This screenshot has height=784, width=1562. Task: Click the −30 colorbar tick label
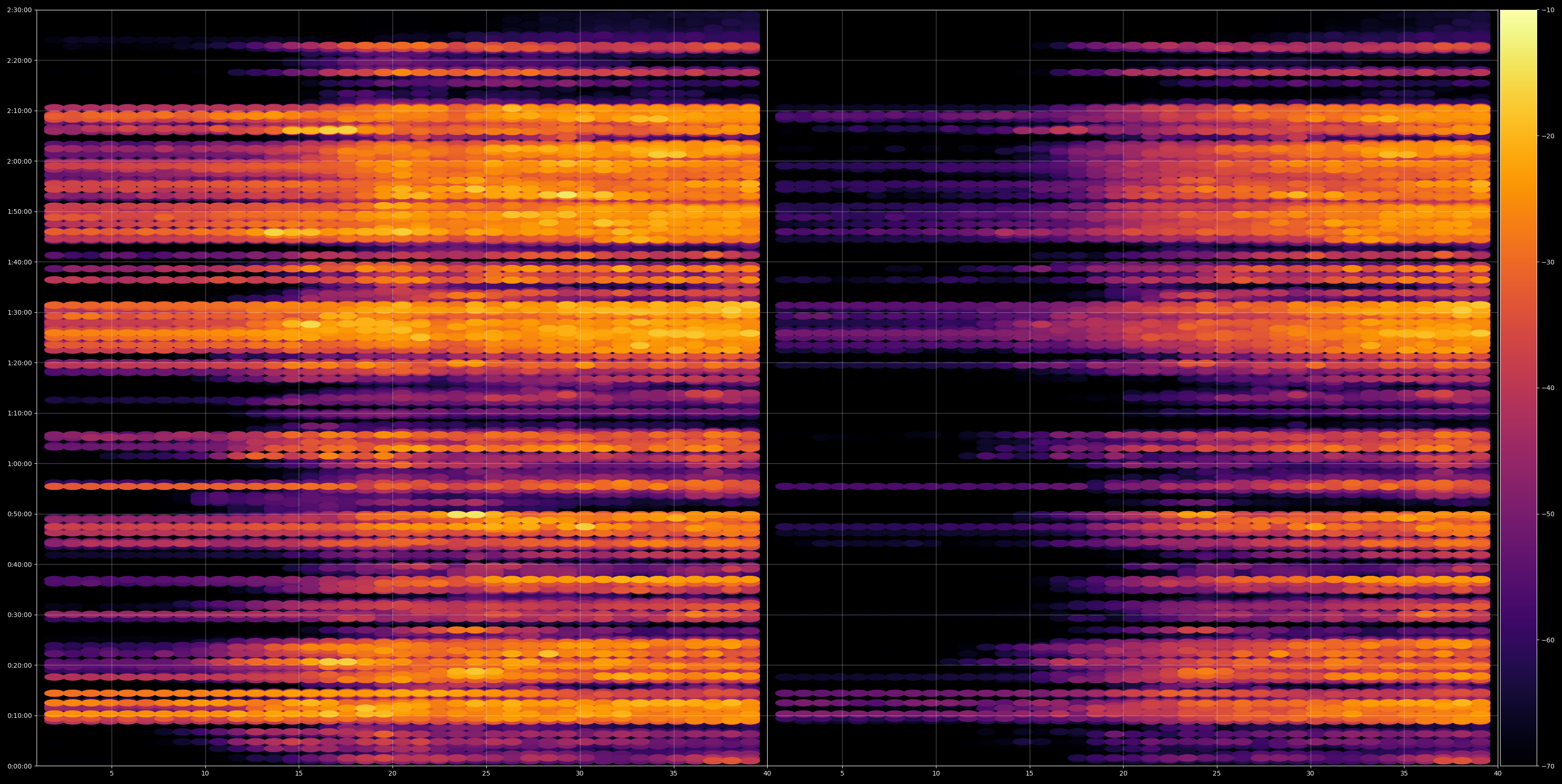coord(1549,262)
